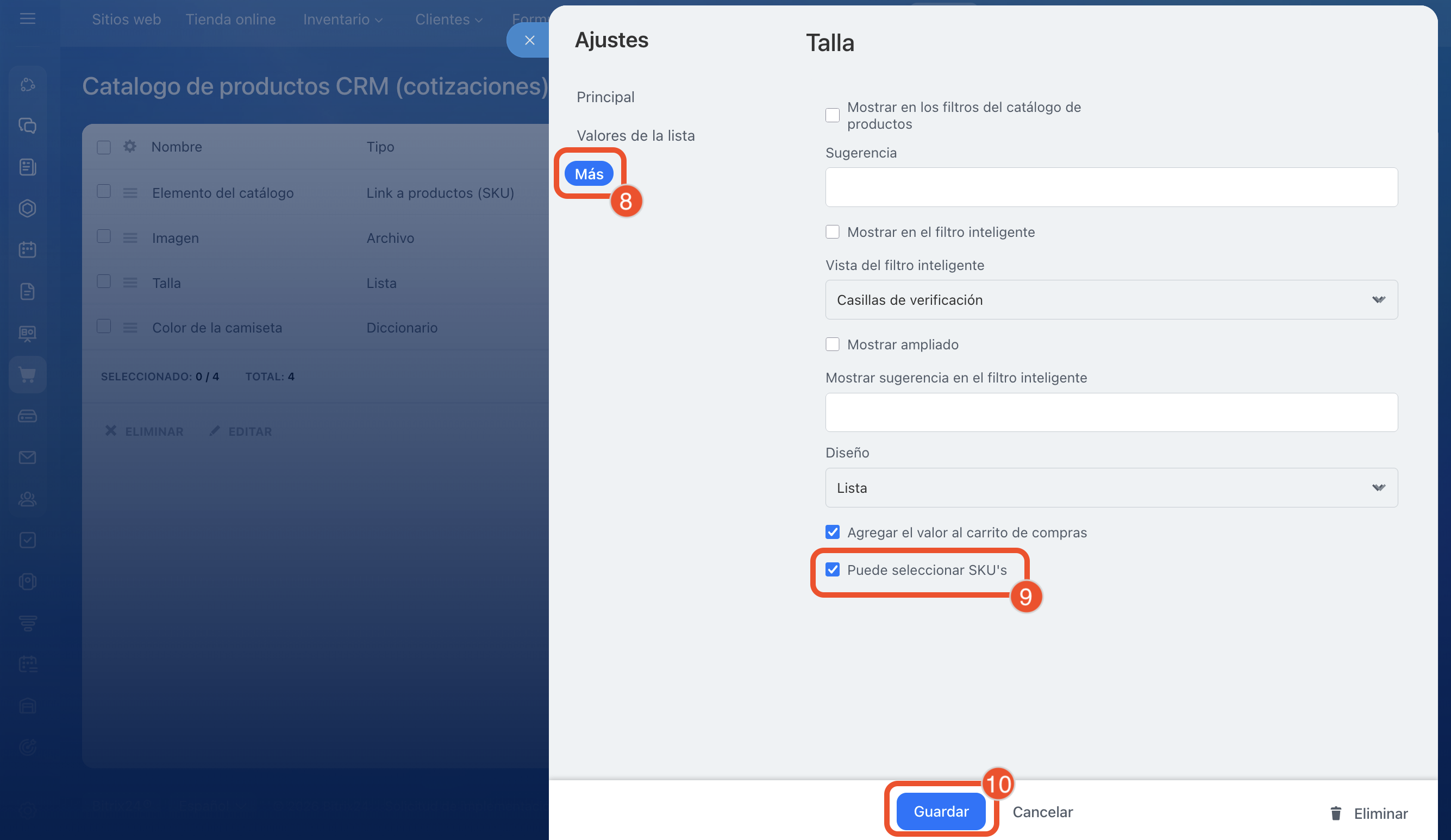The width and height of the screenshot is (1451, 840).
Task: Open Vista del filtro inteligente dropdown
Action: [1111, 299]
